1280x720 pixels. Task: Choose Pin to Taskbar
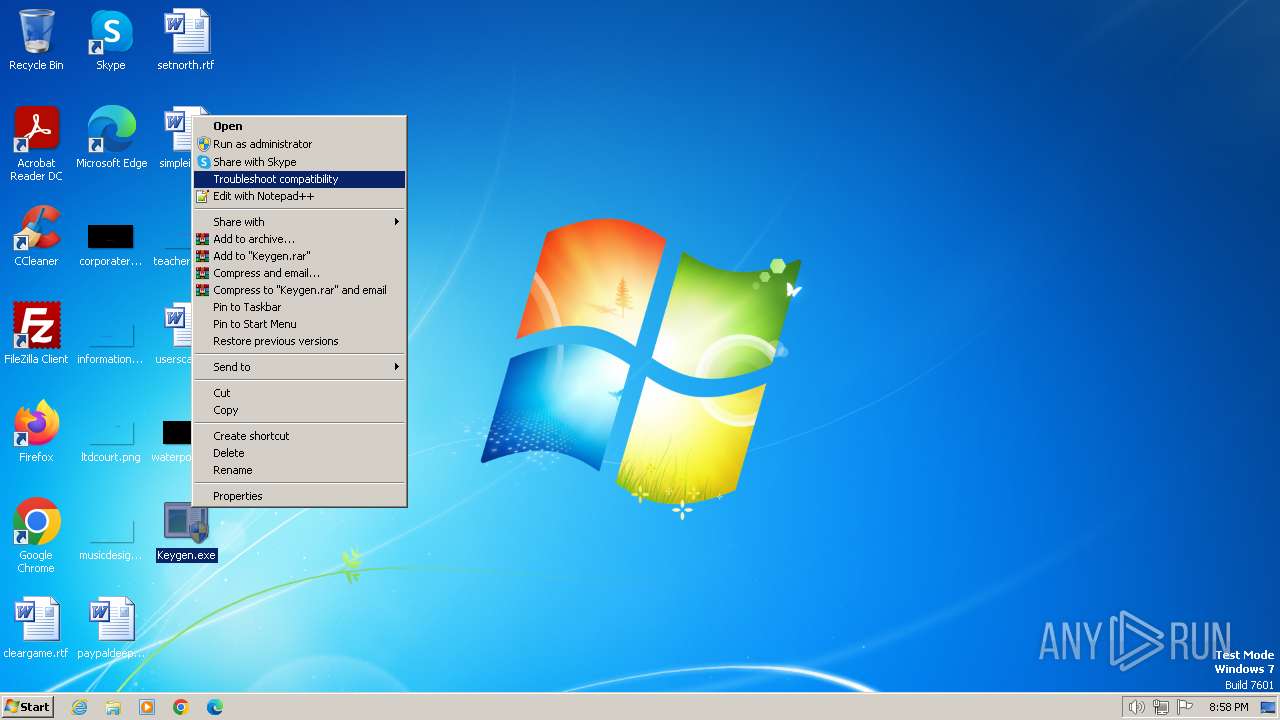[x=300, y=307]
